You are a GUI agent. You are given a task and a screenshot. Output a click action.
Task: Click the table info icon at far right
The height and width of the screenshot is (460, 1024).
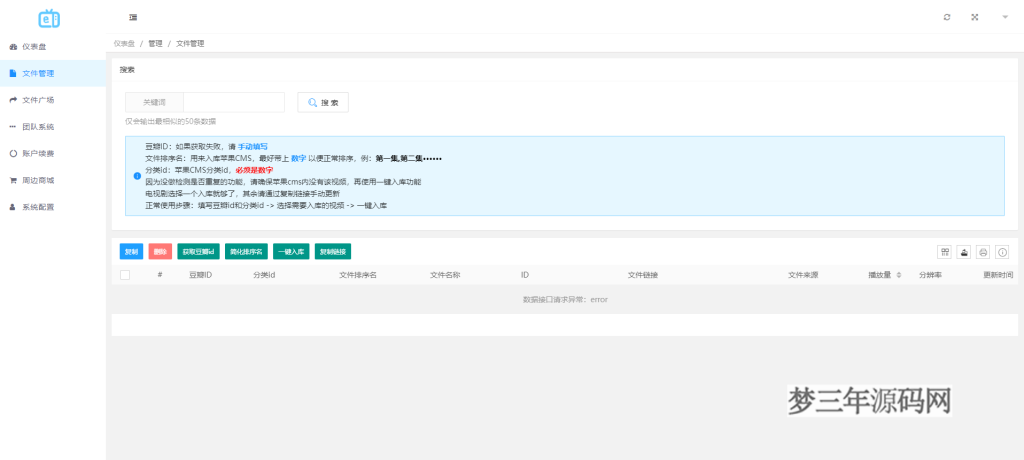(1003, 252)
